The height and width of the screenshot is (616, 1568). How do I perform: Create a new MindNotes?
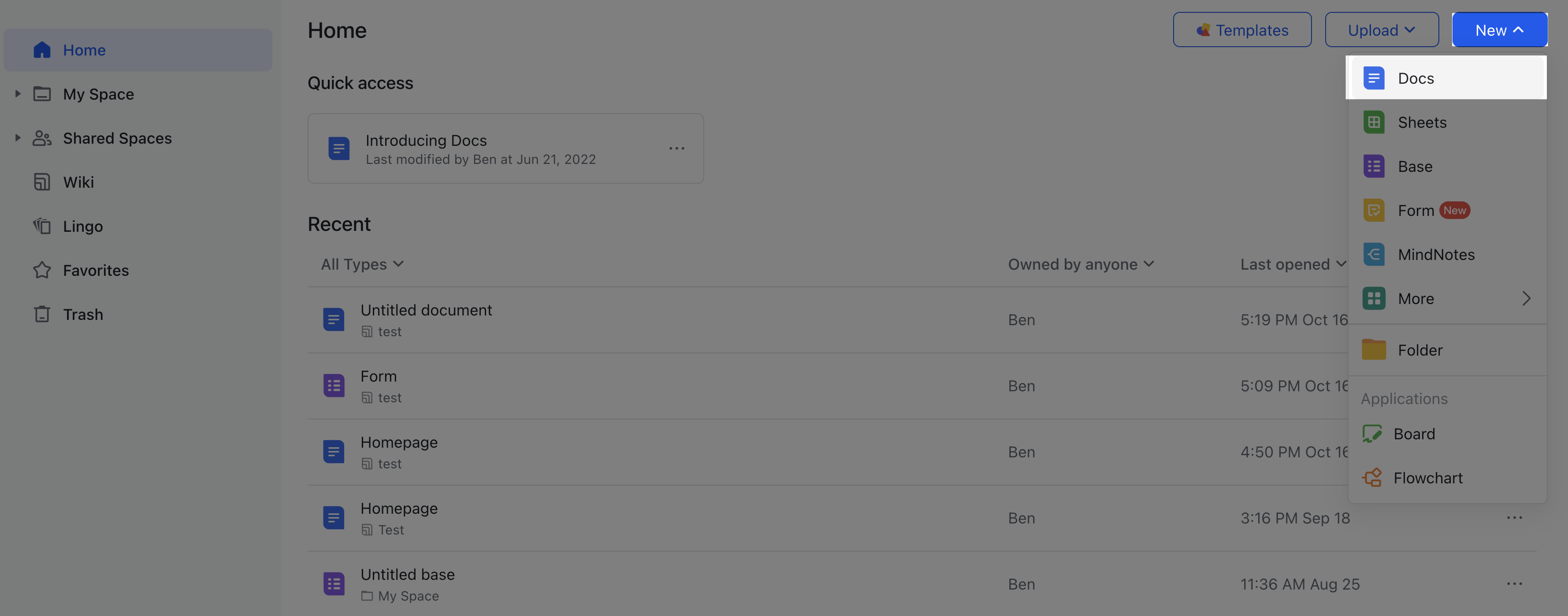(1436, 254)
